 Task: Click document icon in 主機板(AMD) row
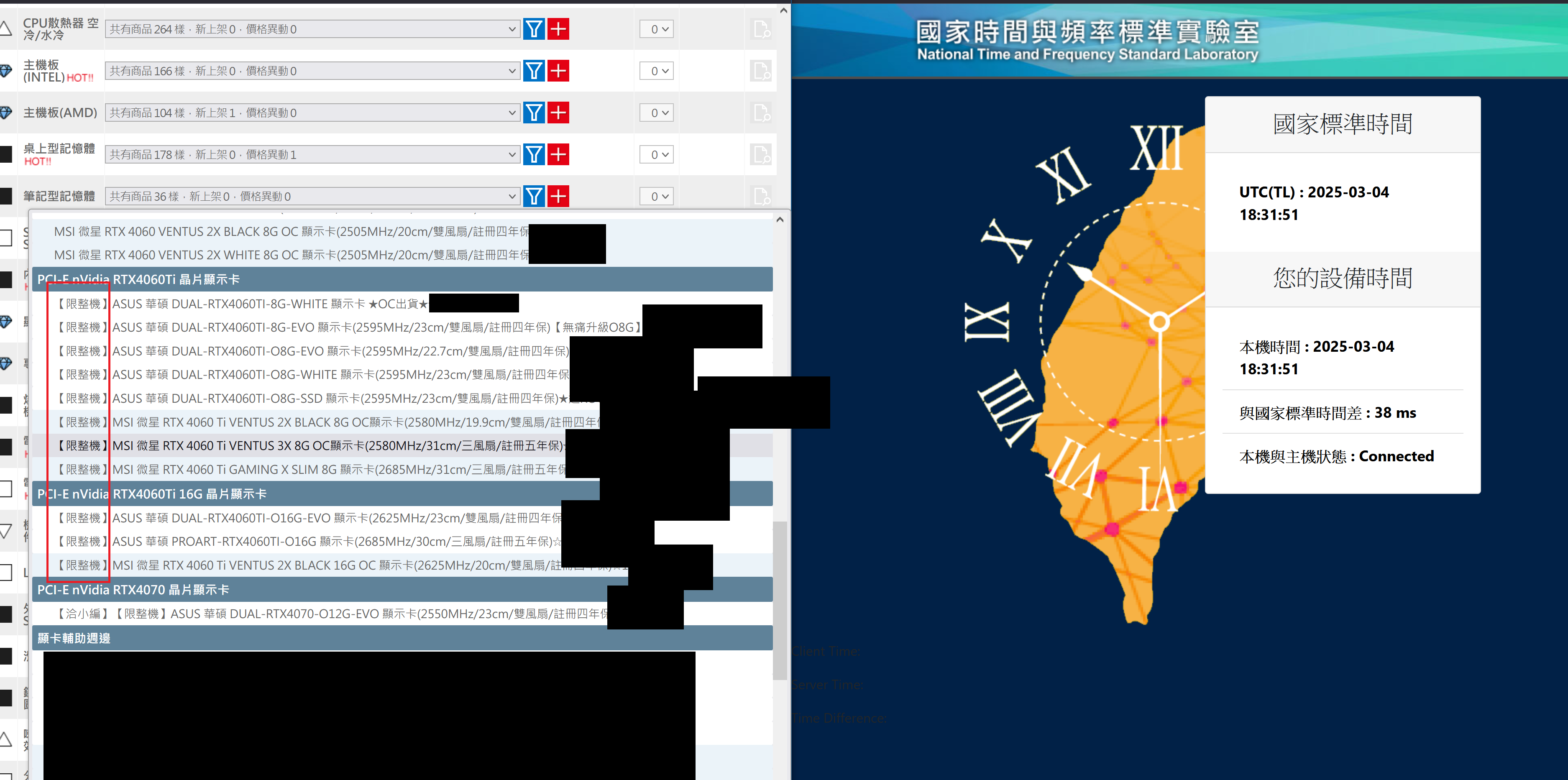tap(761, 113)
